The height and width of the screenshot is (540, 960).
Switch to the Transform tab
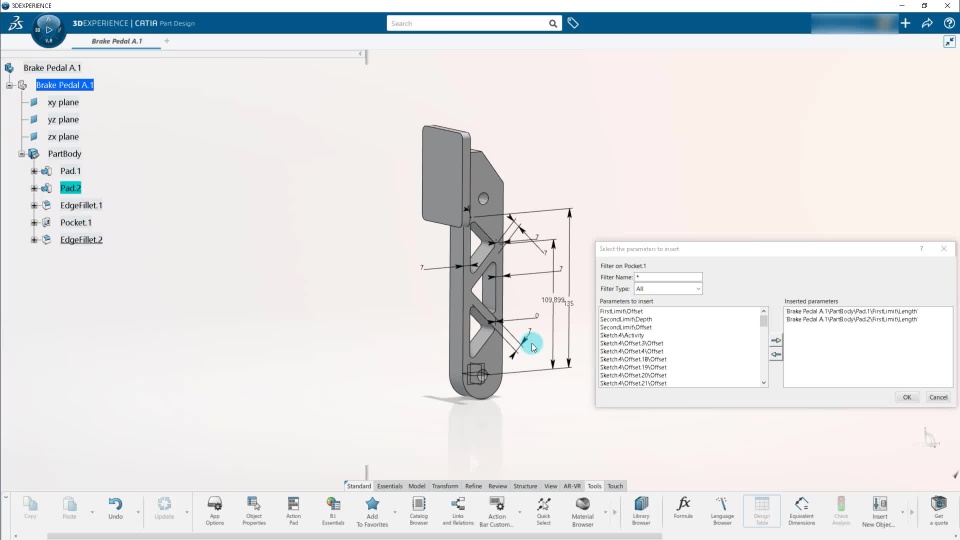pos(444,486)
